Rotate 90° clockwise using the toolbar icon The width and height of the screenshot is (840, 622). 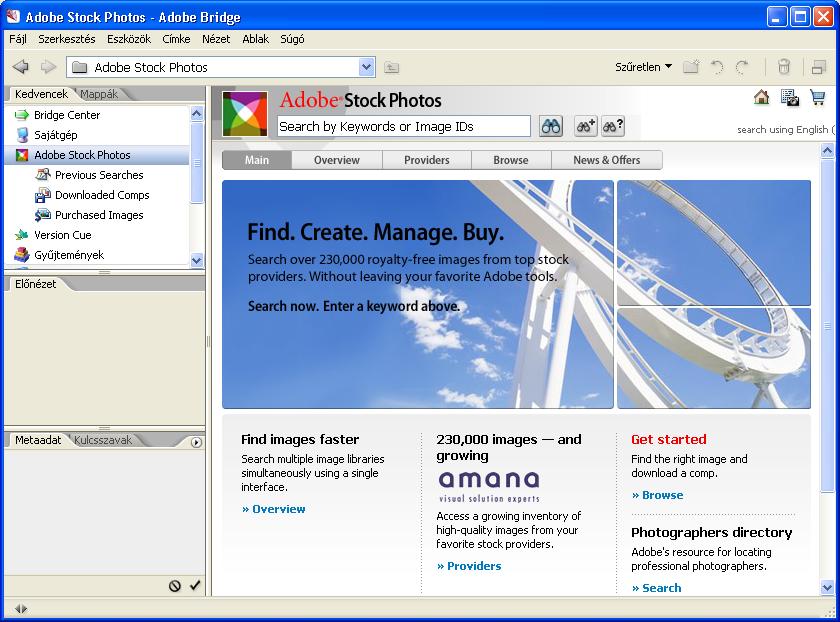[742, 67]
